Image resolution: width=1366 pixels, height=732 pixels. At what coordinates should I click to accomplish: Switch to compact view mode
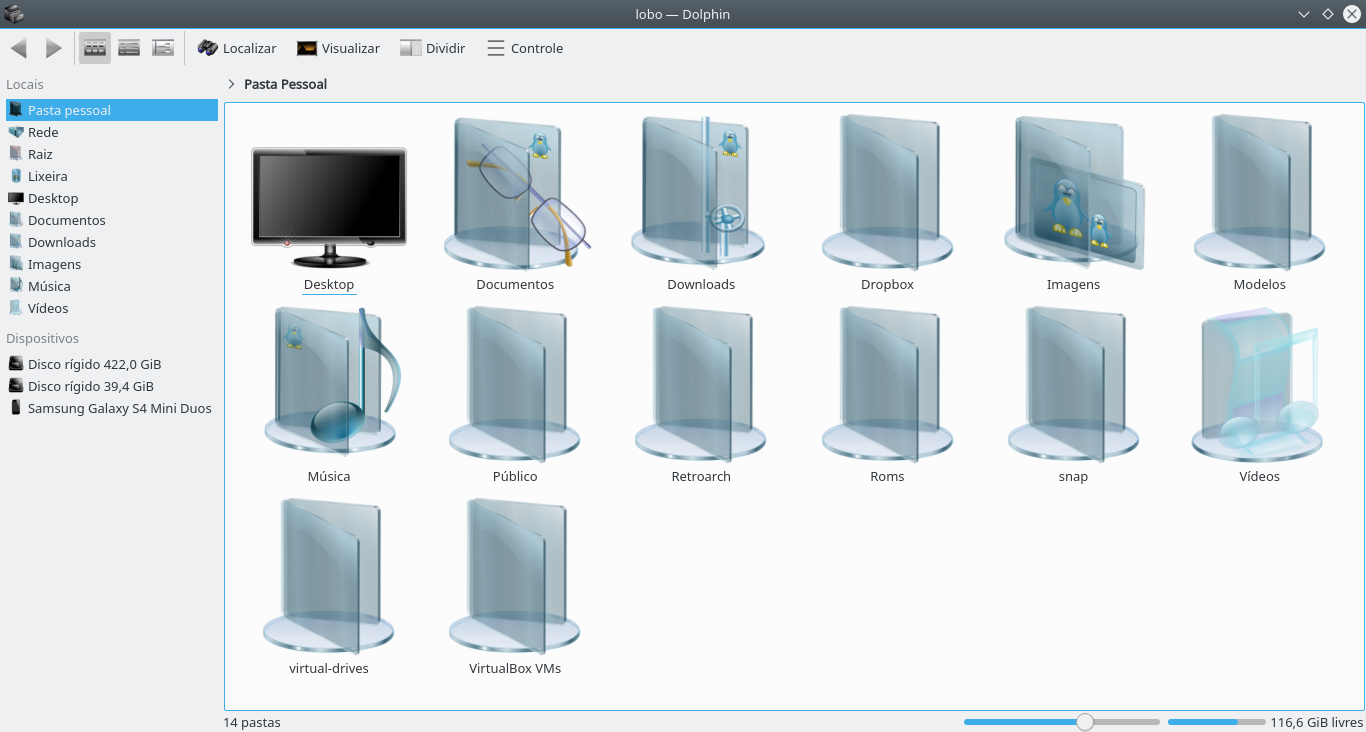click(x=128, y=47)
